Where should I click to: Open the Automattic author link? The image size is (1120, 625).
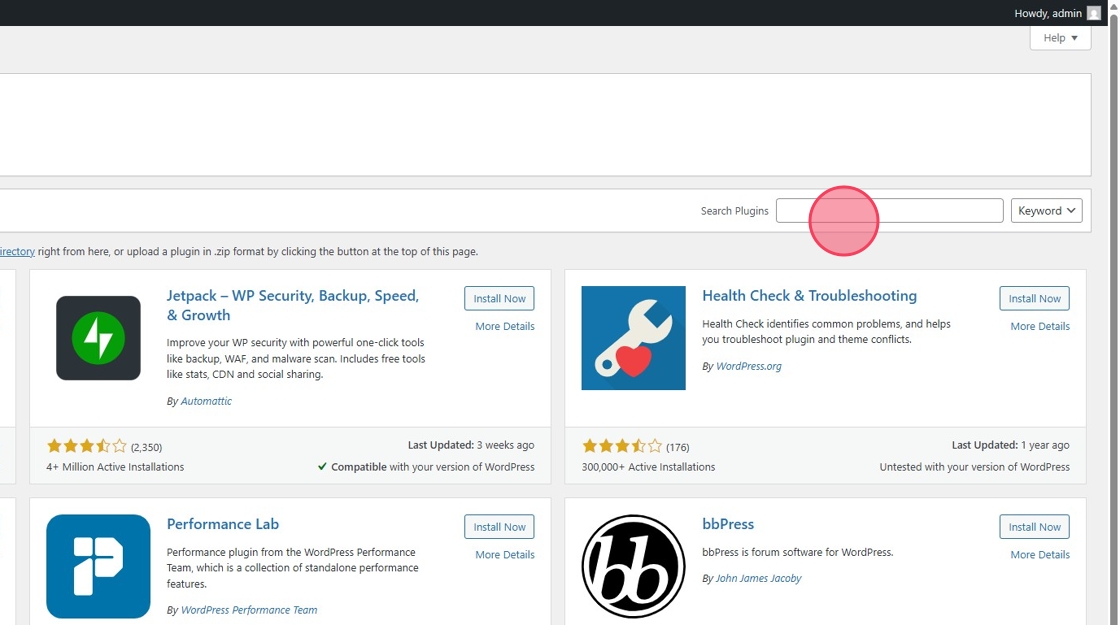pos(206,401)
